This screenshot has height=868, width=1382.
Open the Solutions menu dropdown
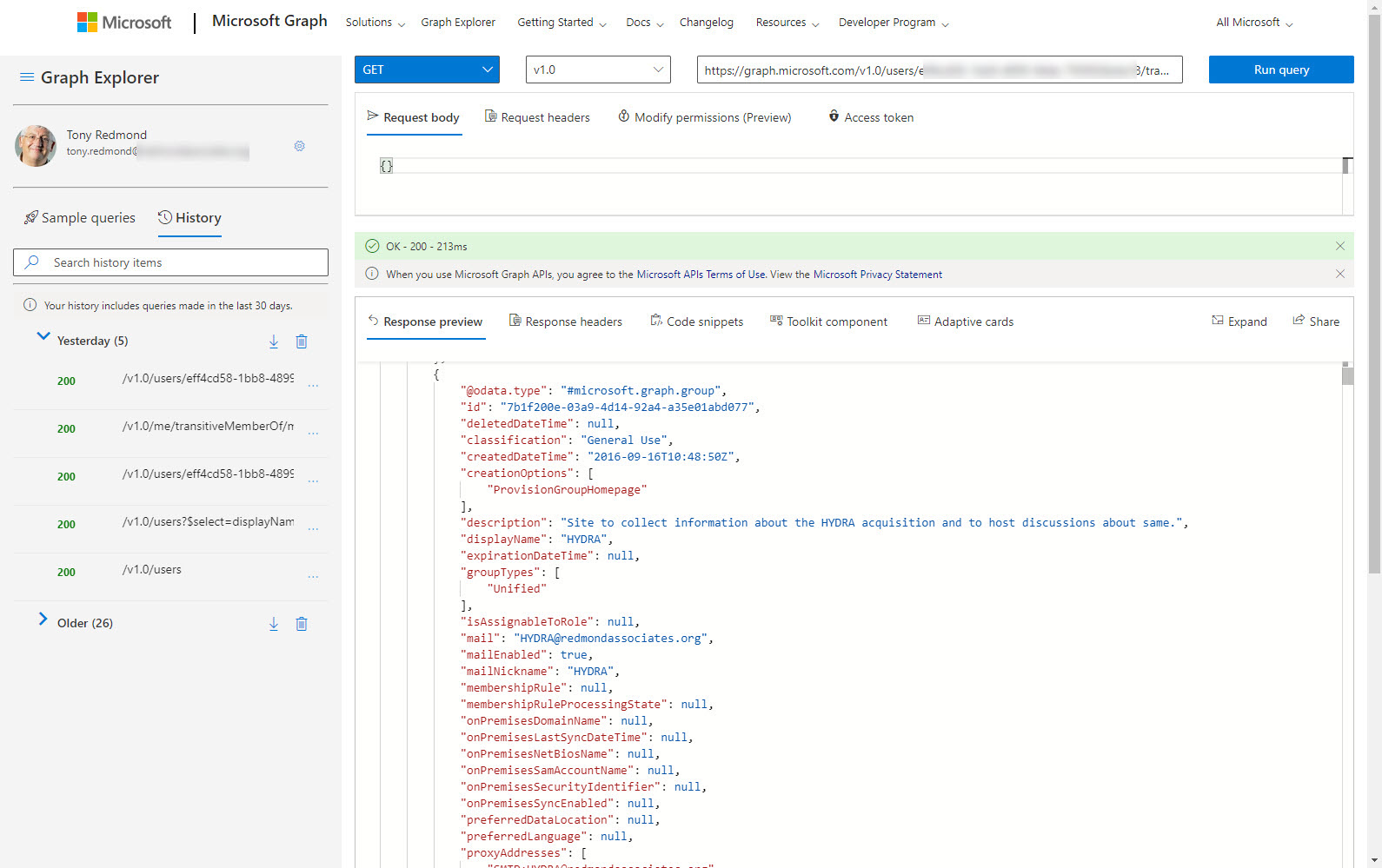coord(375,23)
